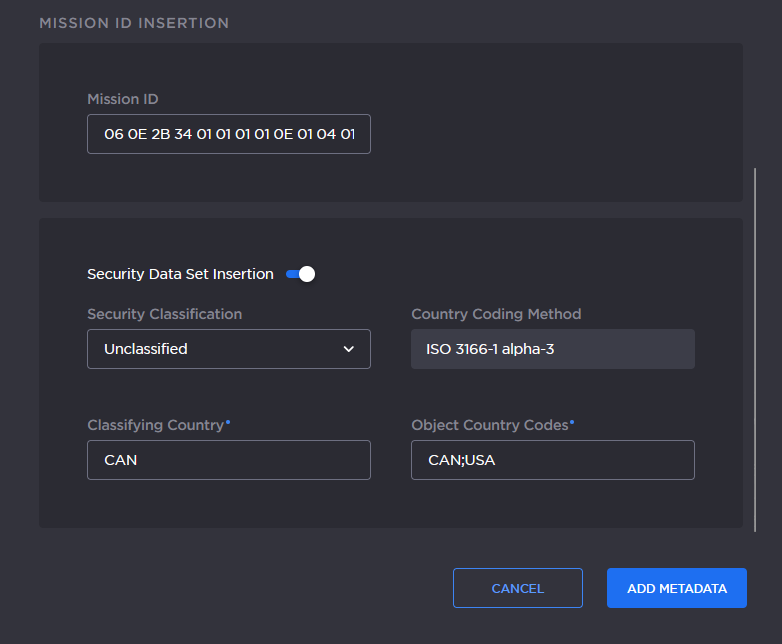Screen dimensions: 782x644
Task: Click required marker beside Object Country Codes
Action: click(572, 422)
